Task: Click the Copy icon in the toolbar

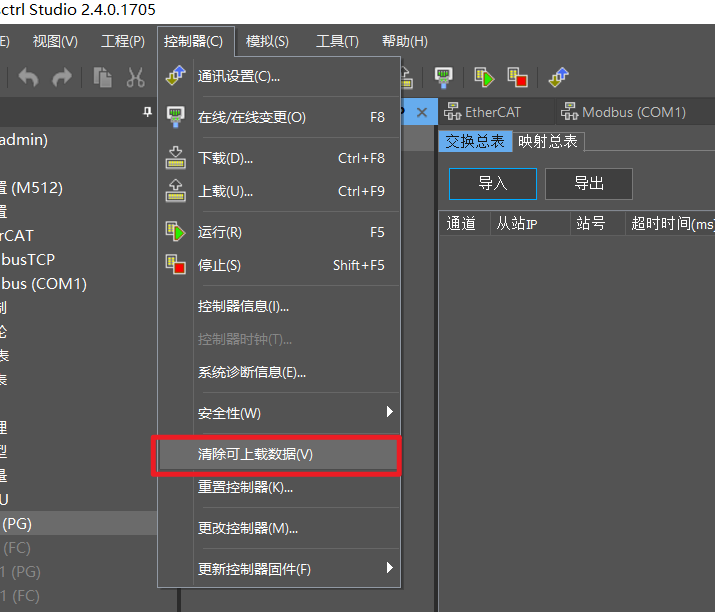Action: click(x=102, y=77)
